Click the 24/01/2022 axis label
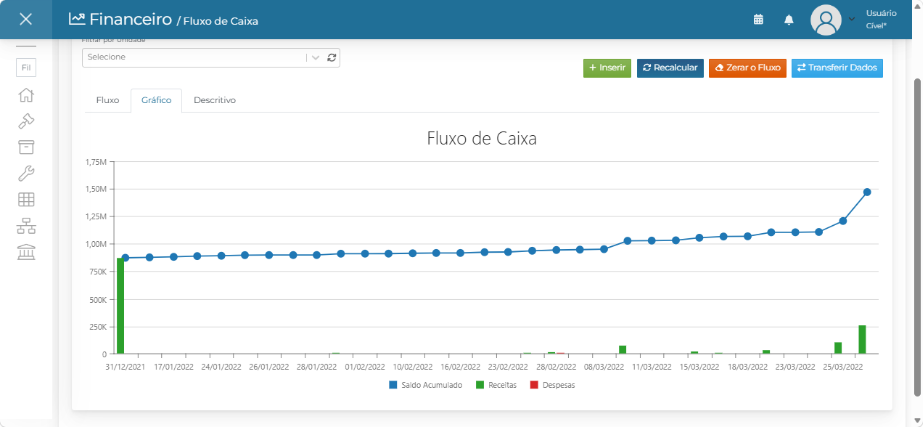This screenshot has width=924, height=427. (221, 366)
